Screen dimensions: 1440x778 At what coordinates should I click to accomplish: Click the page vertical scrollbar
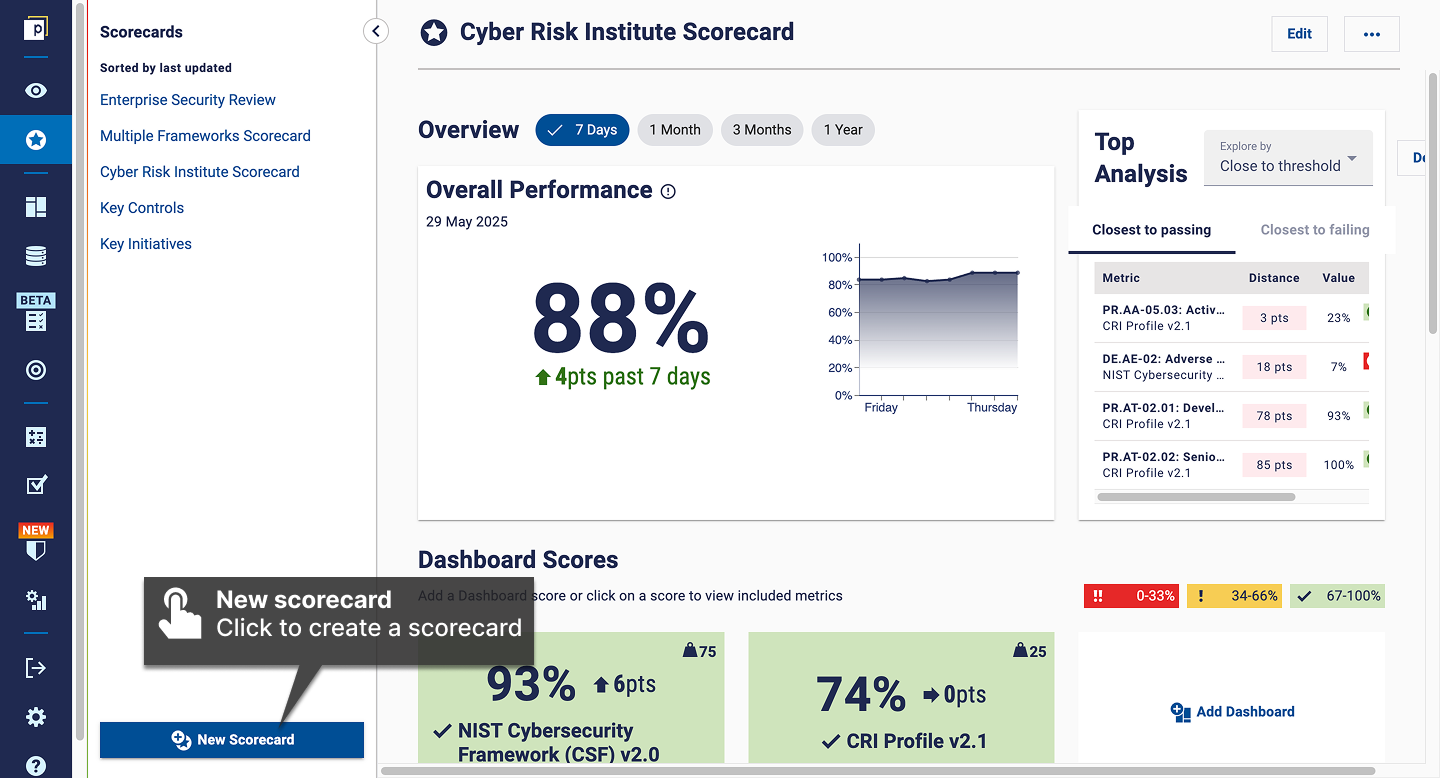point(1432,205)
